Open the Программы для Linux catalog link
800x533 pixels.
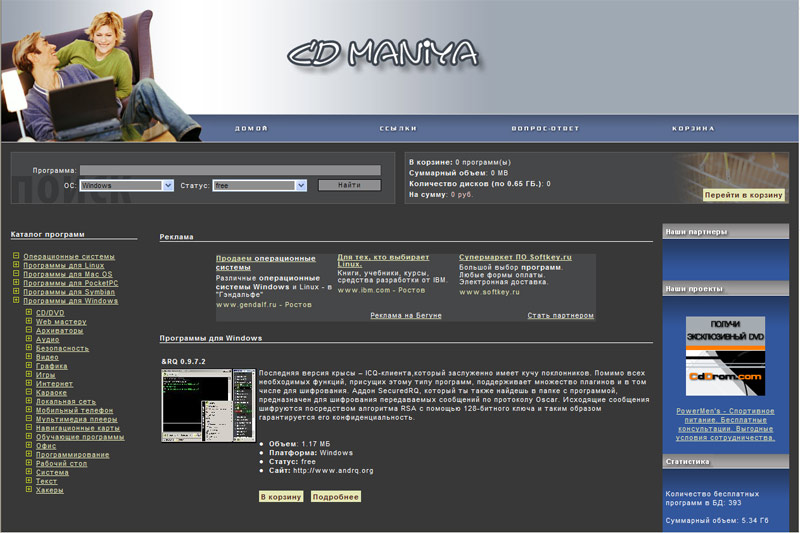click(64, 265)
